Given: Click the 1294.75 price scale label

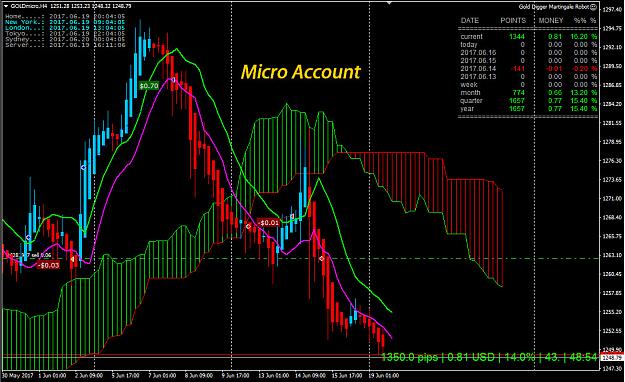Looking at the screenshot, I should pyautogui.click(x=612, y=28).
